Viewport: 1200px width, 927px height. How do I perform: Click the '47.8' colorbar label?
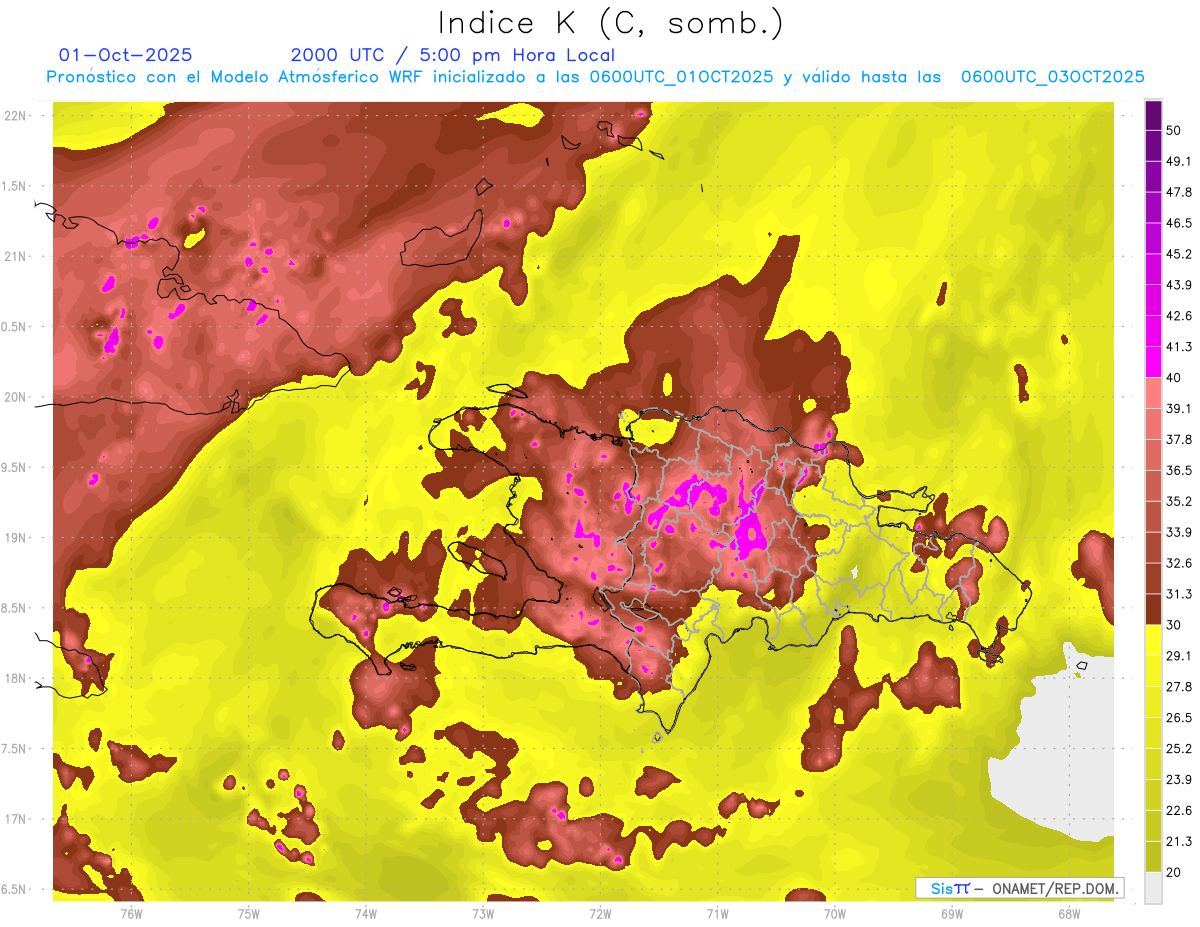[x=1178, y=192]
